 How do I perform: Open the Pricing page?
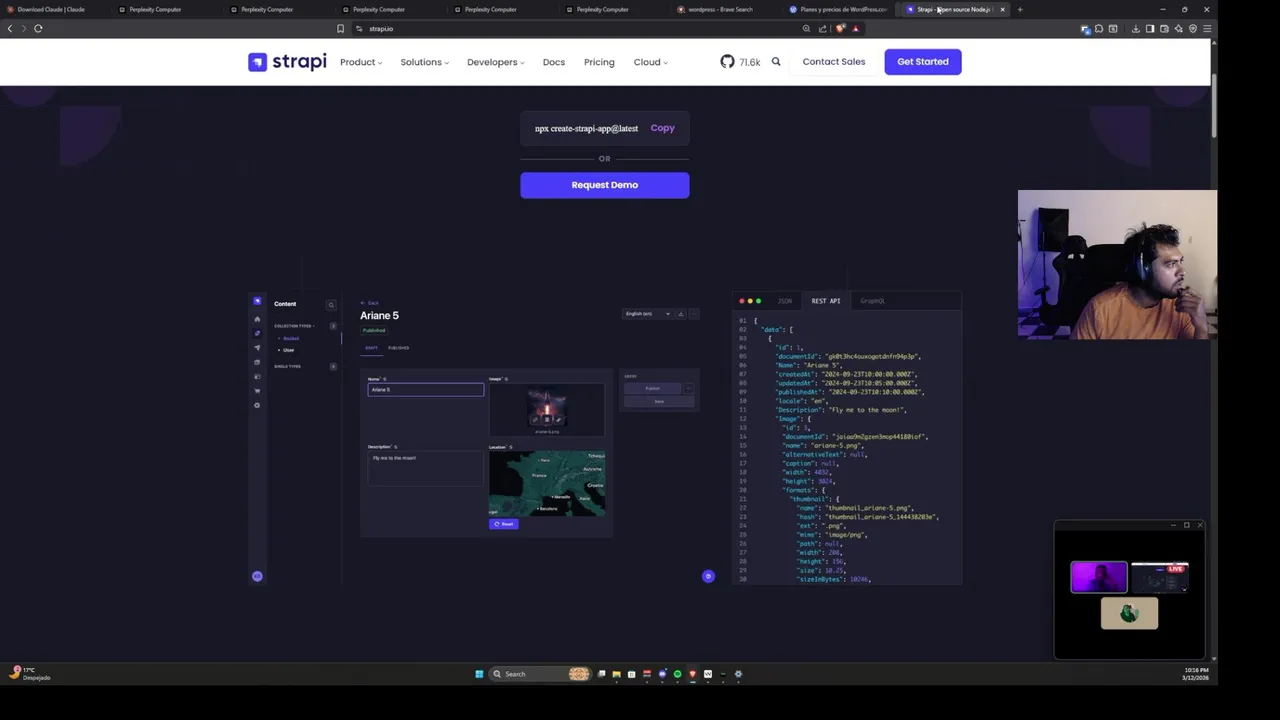click(599, 62)
